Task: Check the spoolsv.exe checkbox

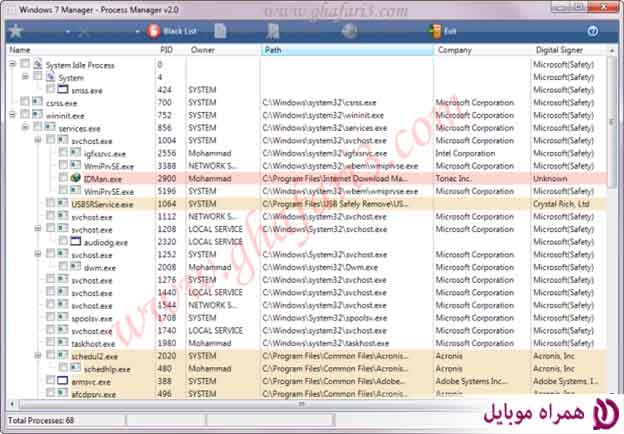Action: [x=50, y=317]
